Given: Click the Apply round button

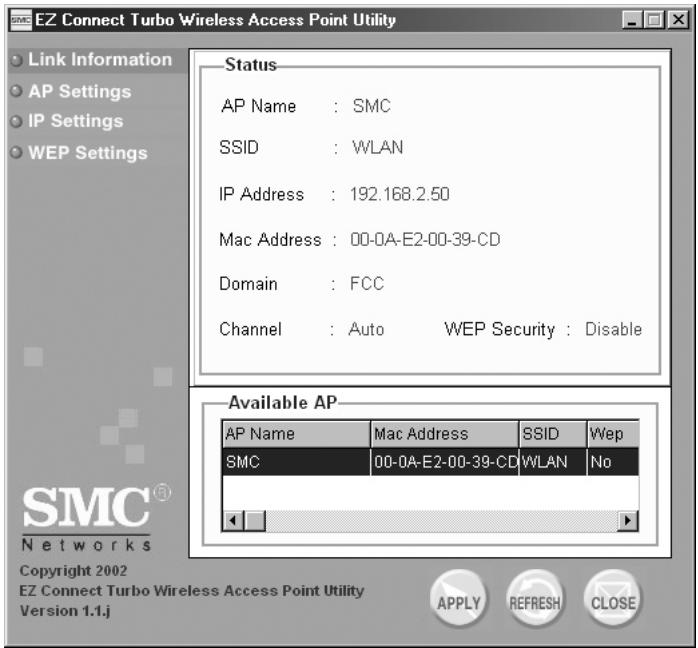Looking at the screenshot, I should pos(459,598).
